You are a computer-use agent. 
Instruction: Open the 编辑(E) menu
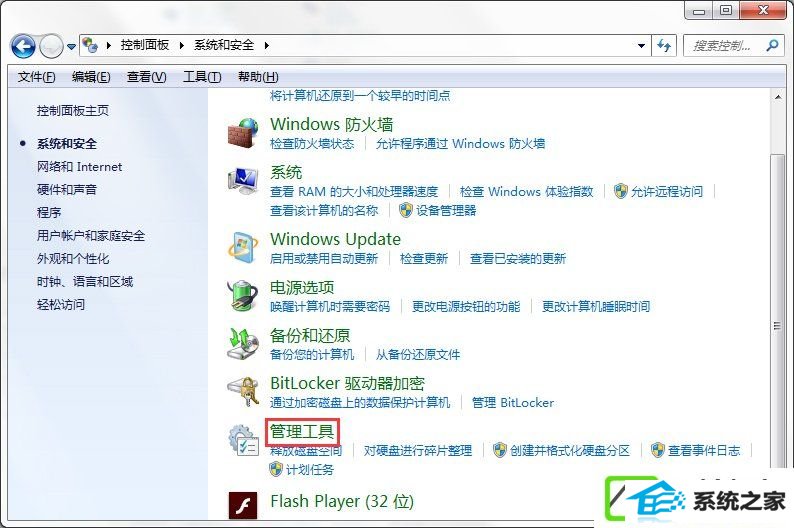pos(91,77)
